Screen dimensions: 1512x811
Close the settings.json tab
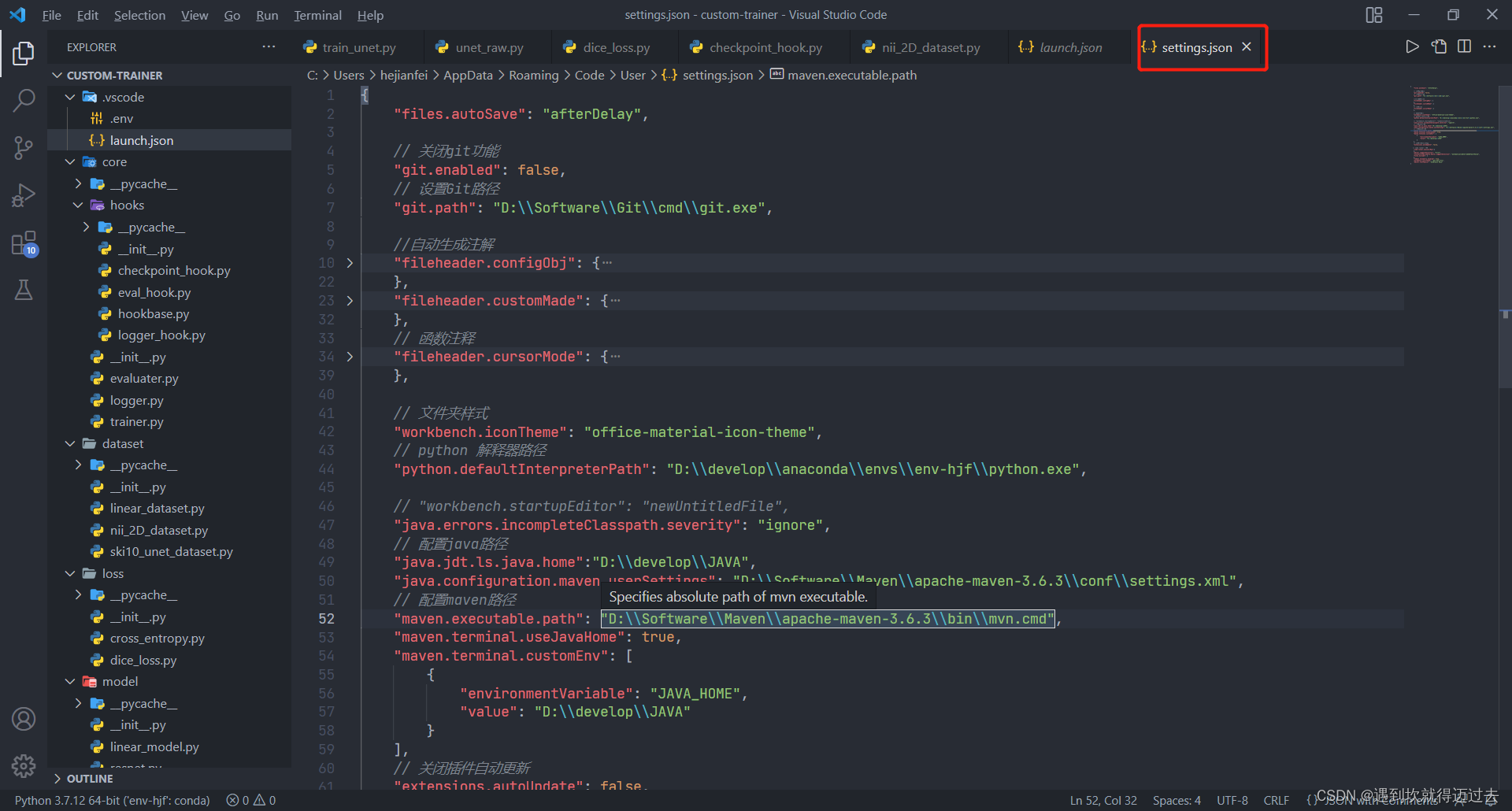click(1247, 47)
